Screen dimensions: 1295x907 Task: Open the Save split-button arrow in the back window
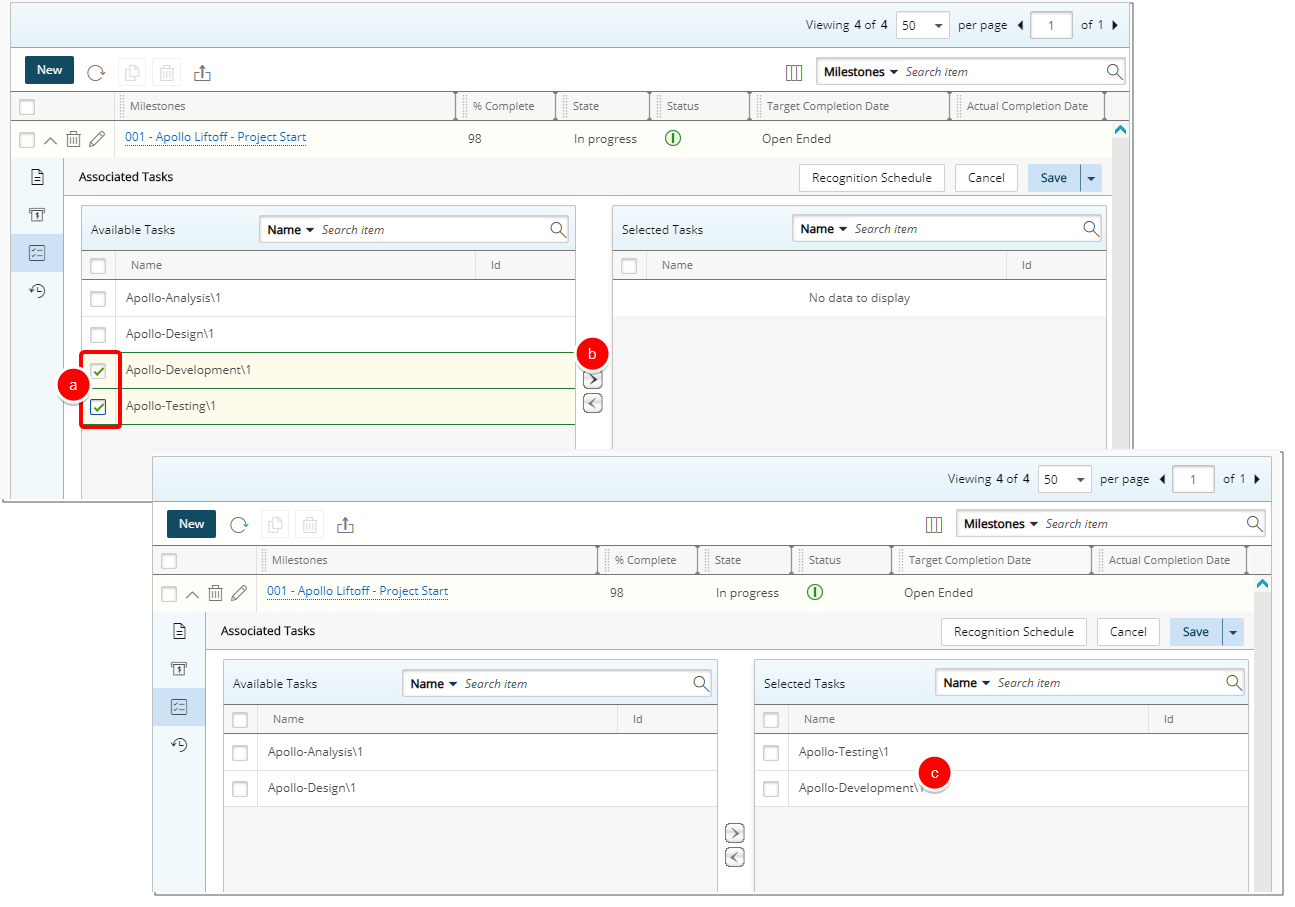(x=1091, y=178)
